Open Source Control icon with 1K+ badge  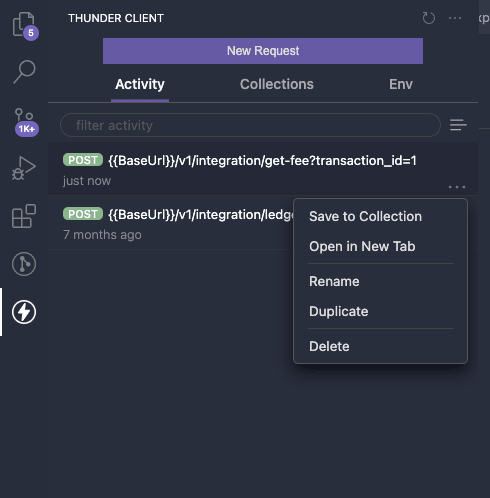[x=25, y=122]
